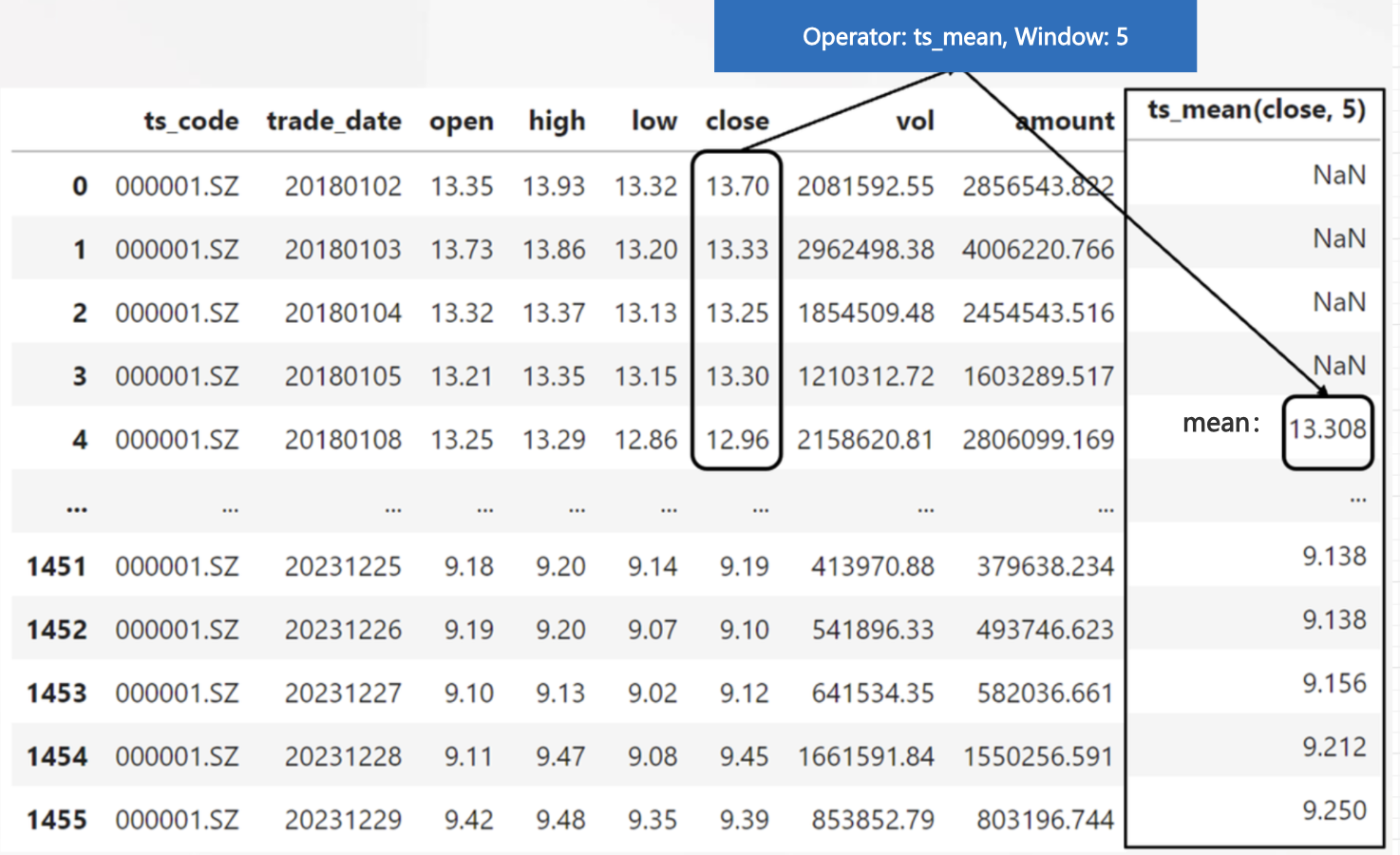Select the low column header
This screenshot has width=1400, height=855.
pos(653,122)
